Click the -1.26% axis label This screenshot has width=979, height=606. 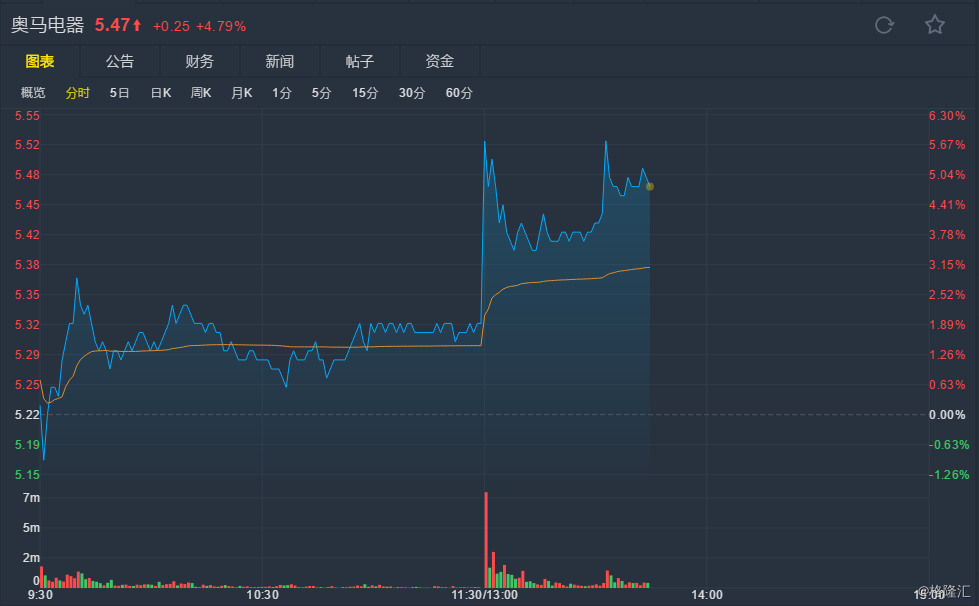(948, 474)
